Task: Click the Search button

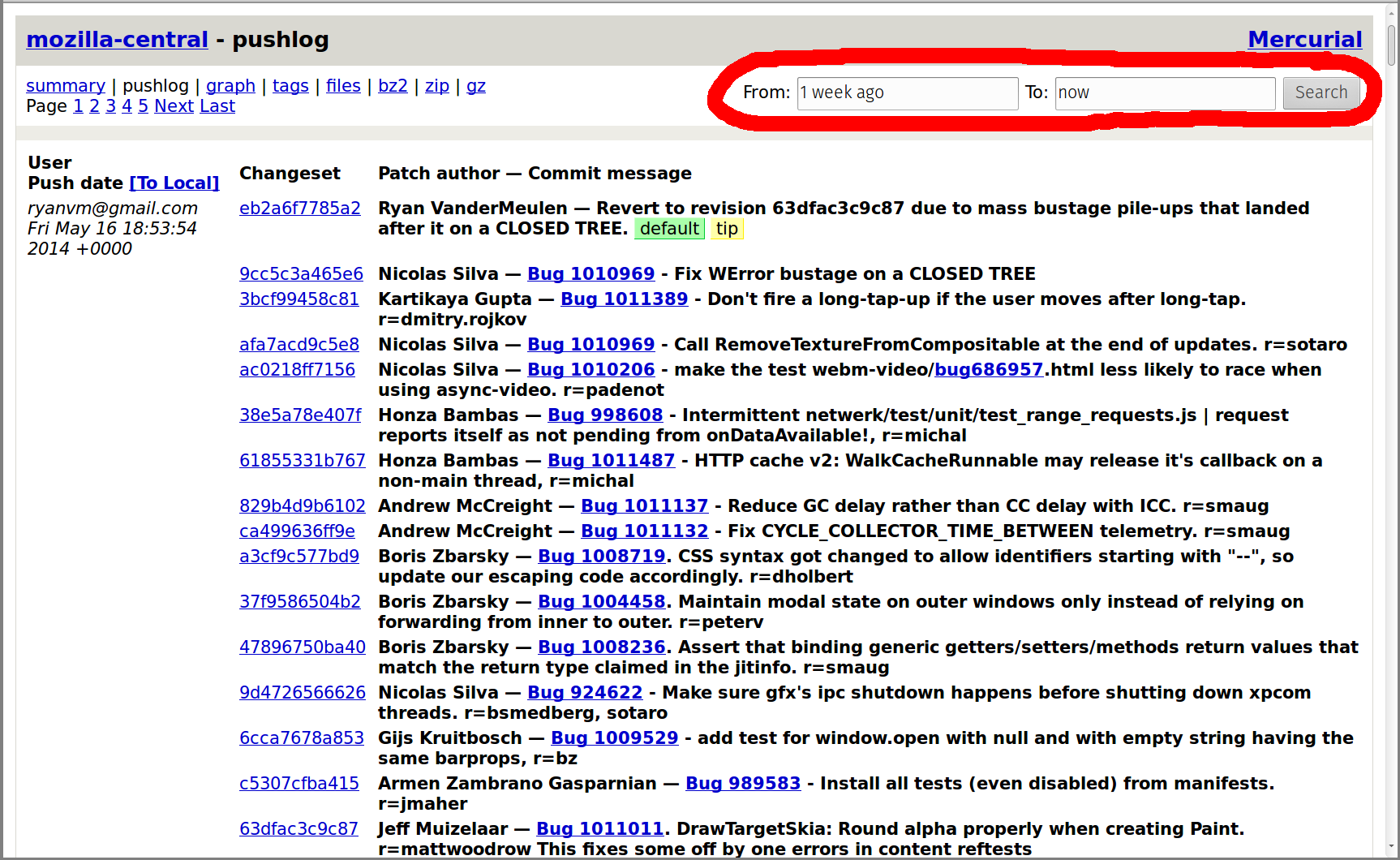Action: pos(1321,93)
